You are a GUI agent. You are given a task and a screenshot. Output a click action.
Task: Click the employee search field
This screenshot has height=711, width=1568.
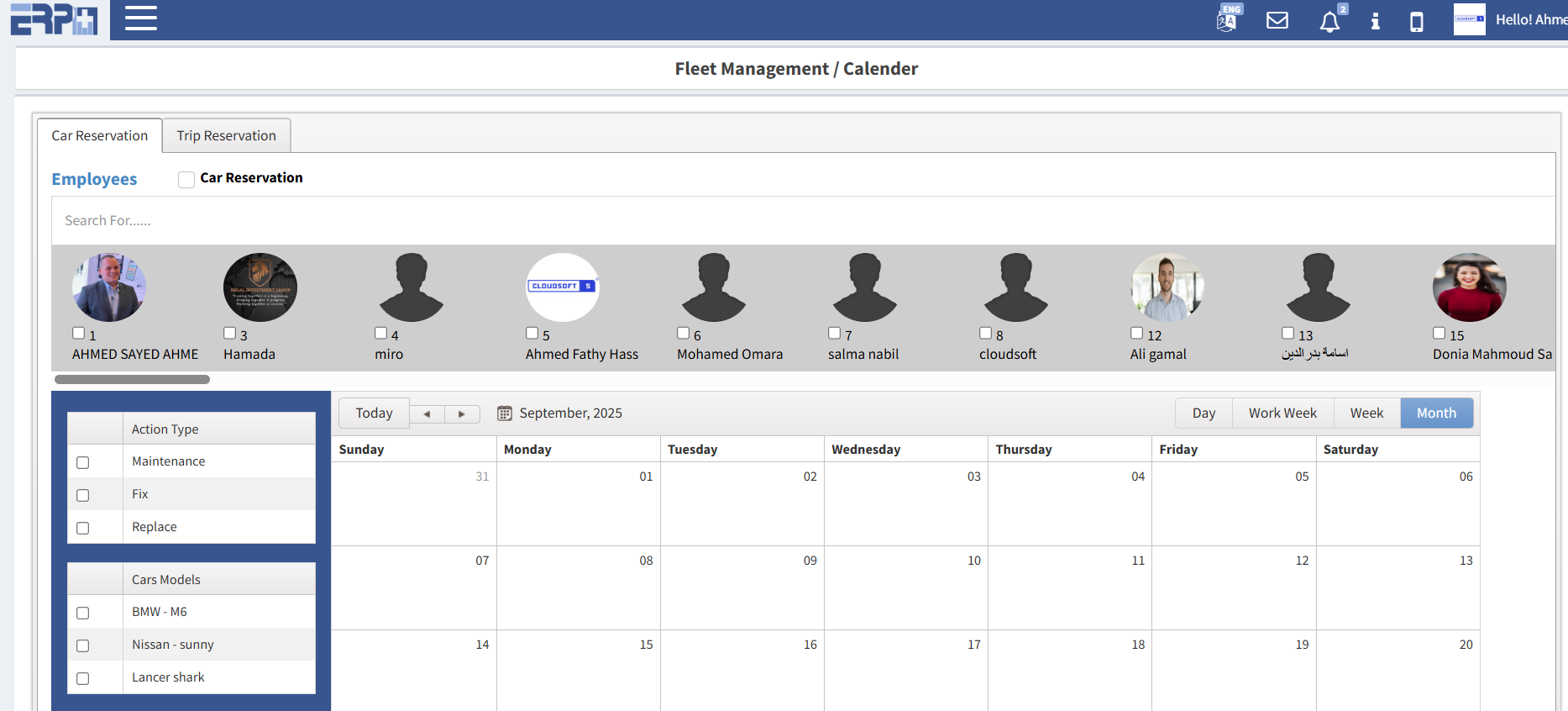click(798, 220)
